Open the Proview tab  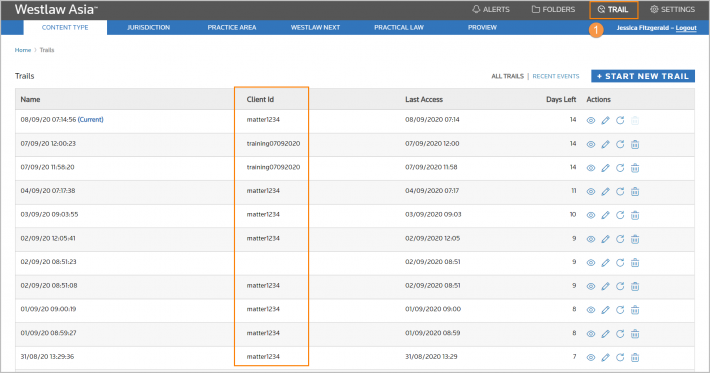(482, 28)
